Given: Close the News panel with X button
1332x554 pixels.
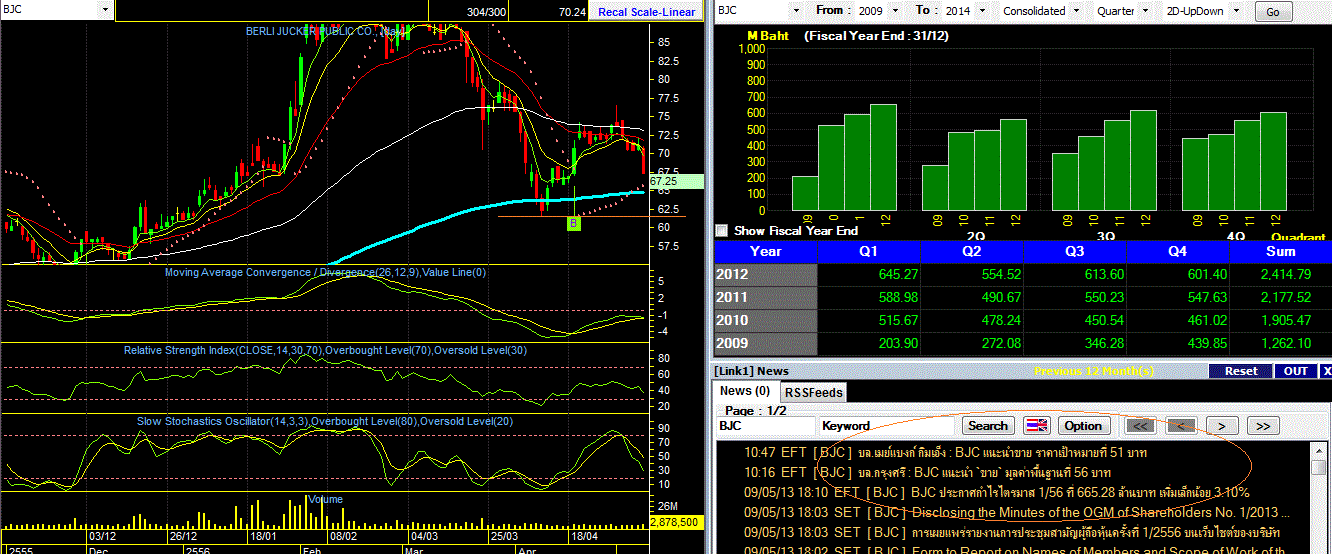Looking at the screenshot, I should (1326, 371).
